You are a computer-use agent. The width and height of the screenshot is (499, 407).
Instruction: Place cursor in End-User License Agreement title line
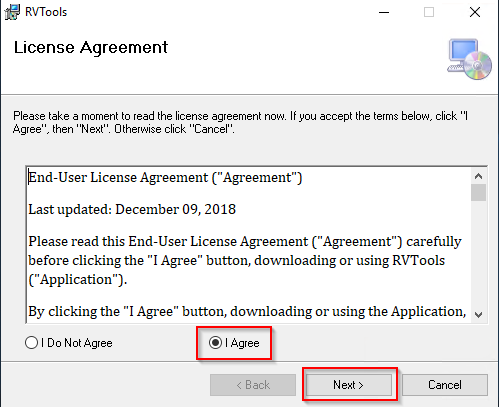pos(165,177)
